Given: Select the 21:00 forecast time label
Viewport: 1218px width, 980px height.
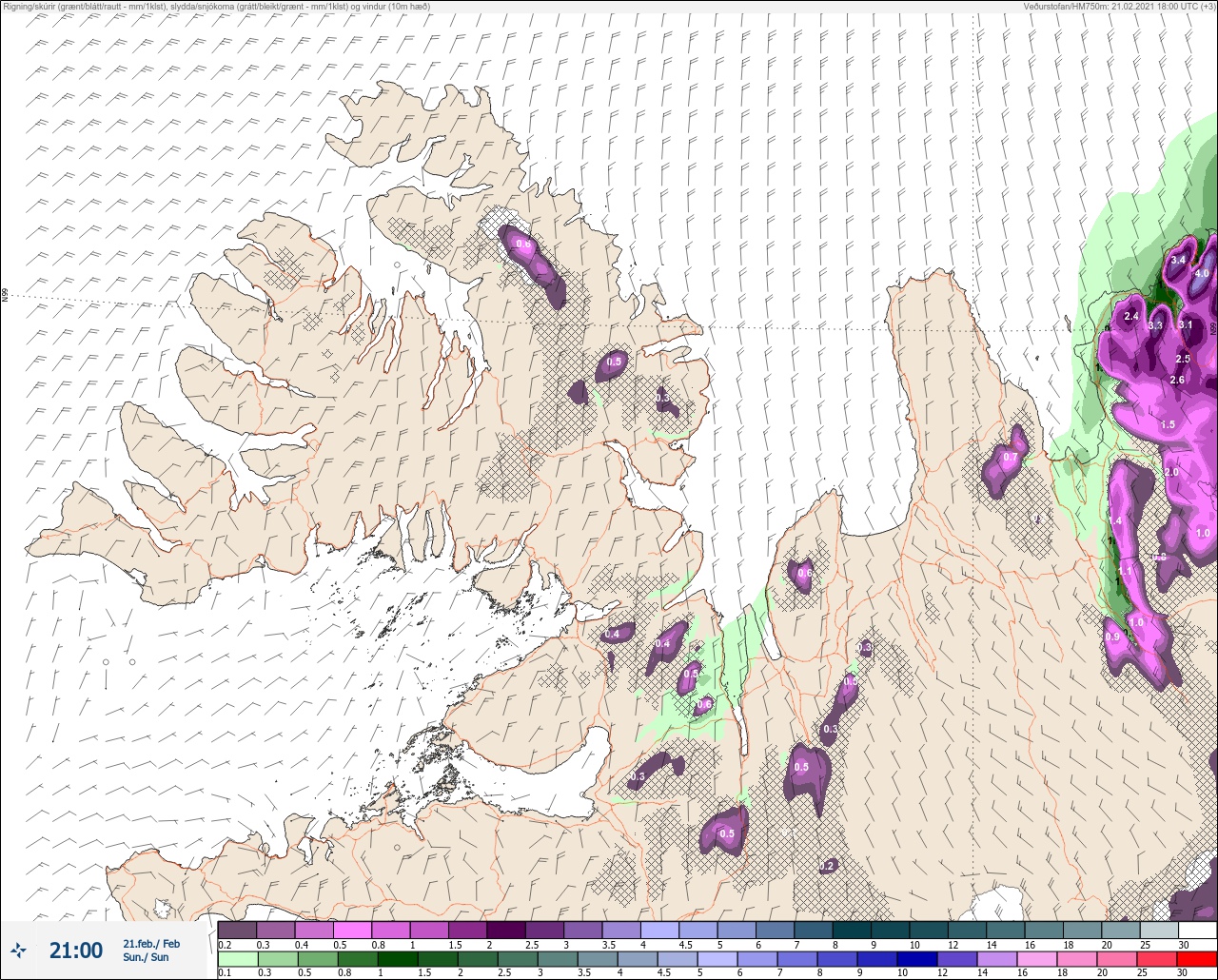Looking at the screenshot, I should pyautogui.click(x=76, y=951).
